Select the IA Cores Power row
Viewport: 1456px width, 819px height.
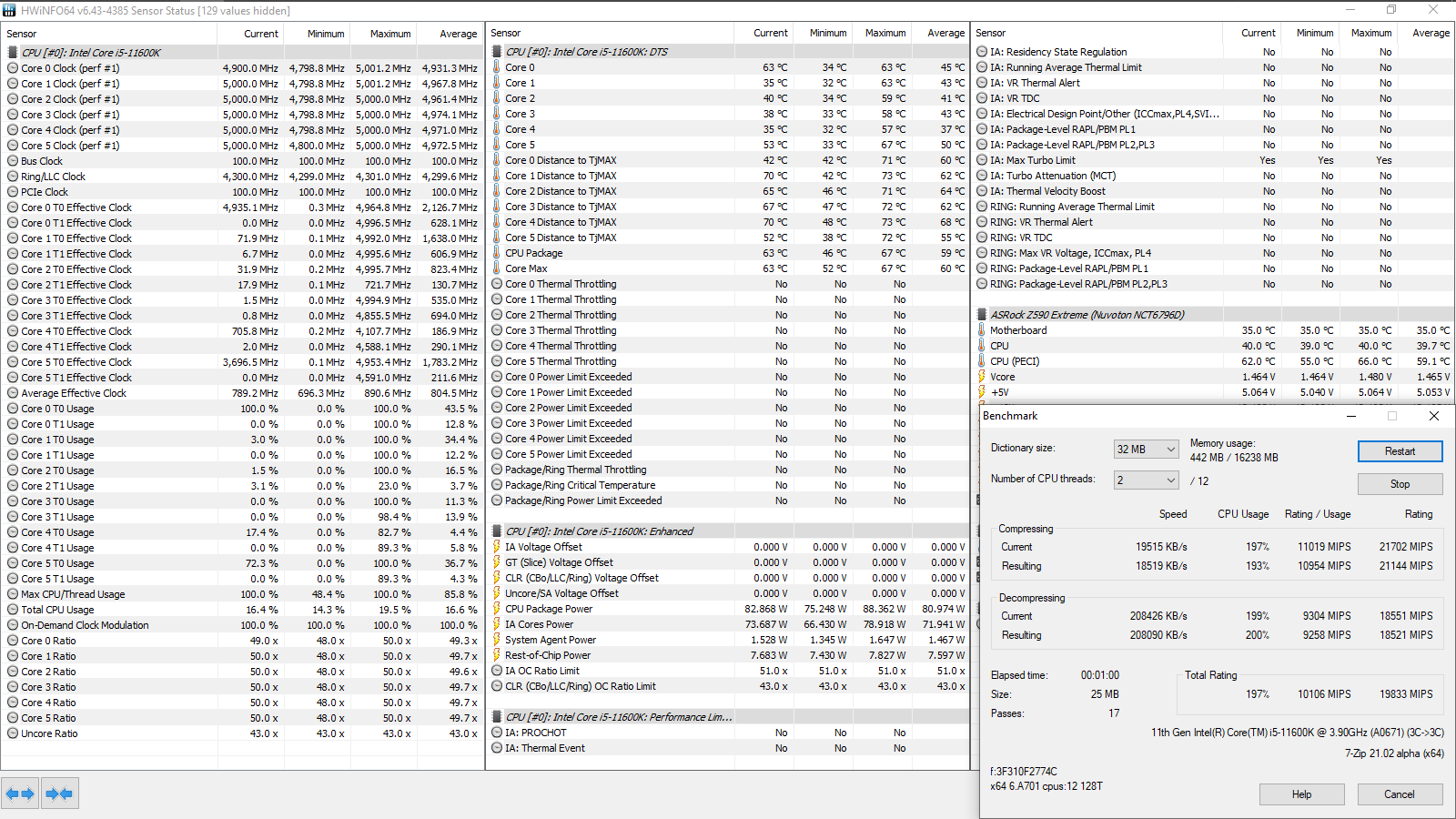click(728, 624)
